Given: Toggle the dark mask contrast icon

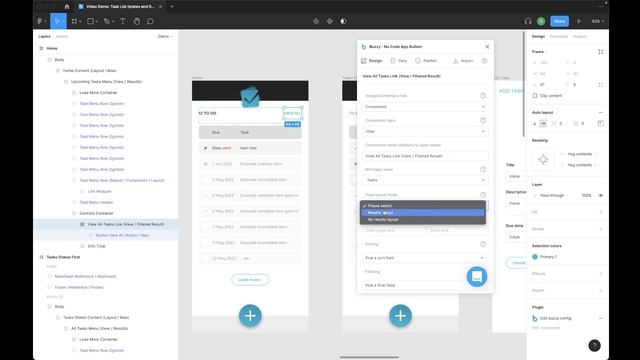Looking at the screenshot, I should coord(343,21).
